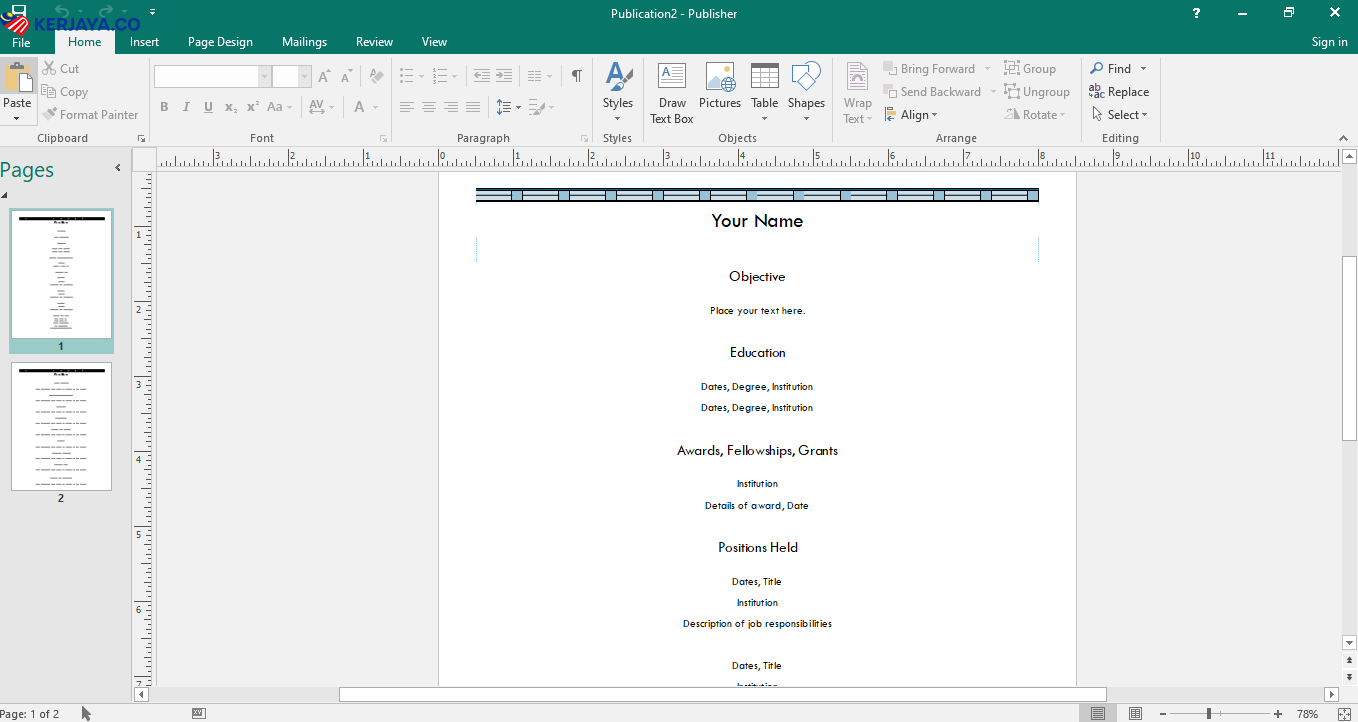
Task: Adjust the zoom slider handle
Action: (x=1209, y=714)
